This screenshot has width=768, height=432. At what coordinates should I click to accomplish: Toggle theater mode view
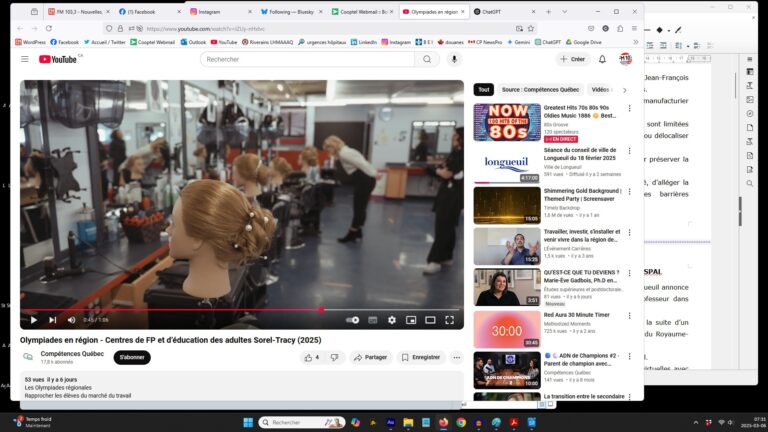pyautogui.click(x=430, y=320)
